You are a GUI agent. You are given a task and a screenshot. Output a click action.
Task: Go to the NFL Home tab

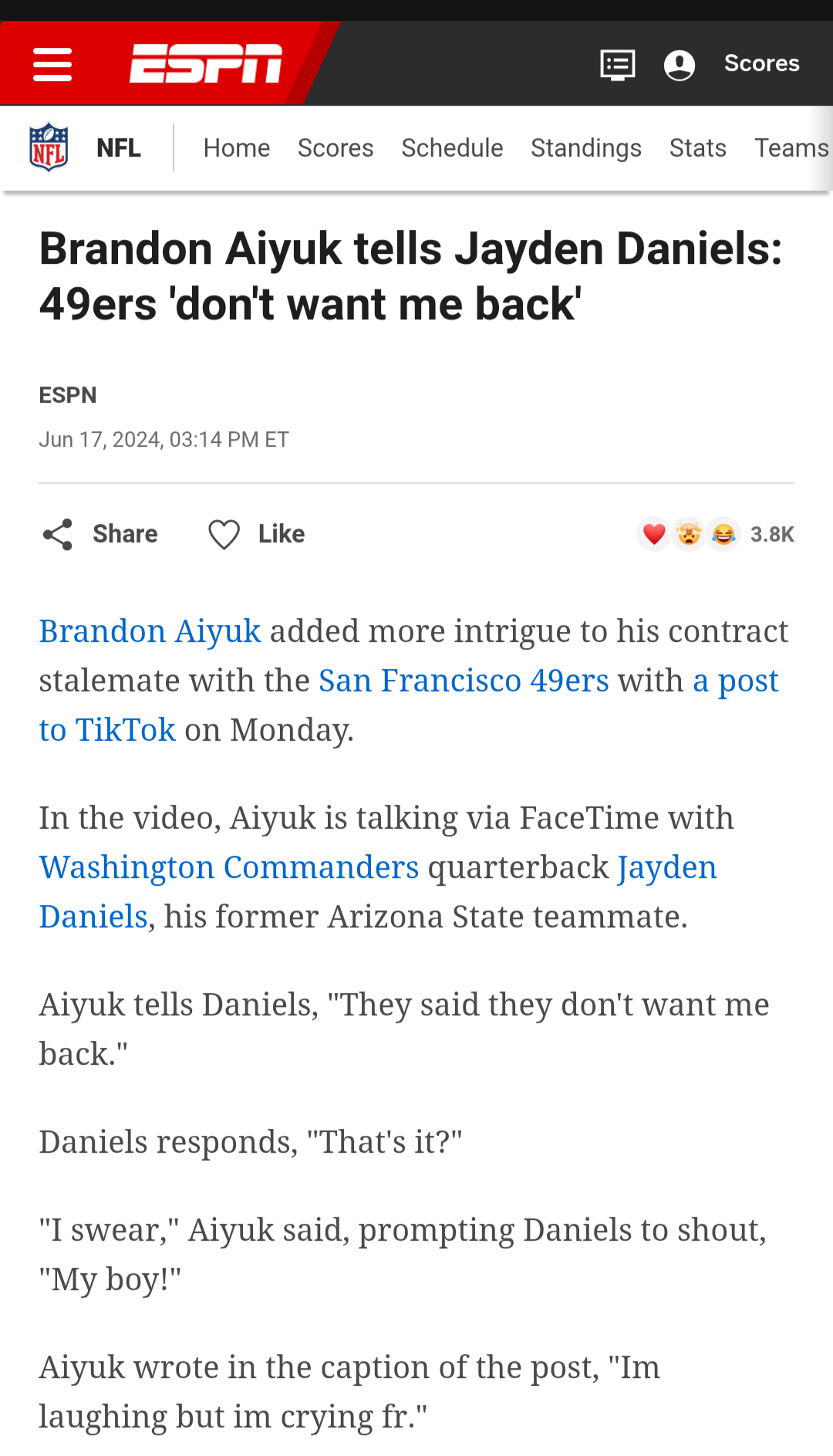click(x=237, y=147)
